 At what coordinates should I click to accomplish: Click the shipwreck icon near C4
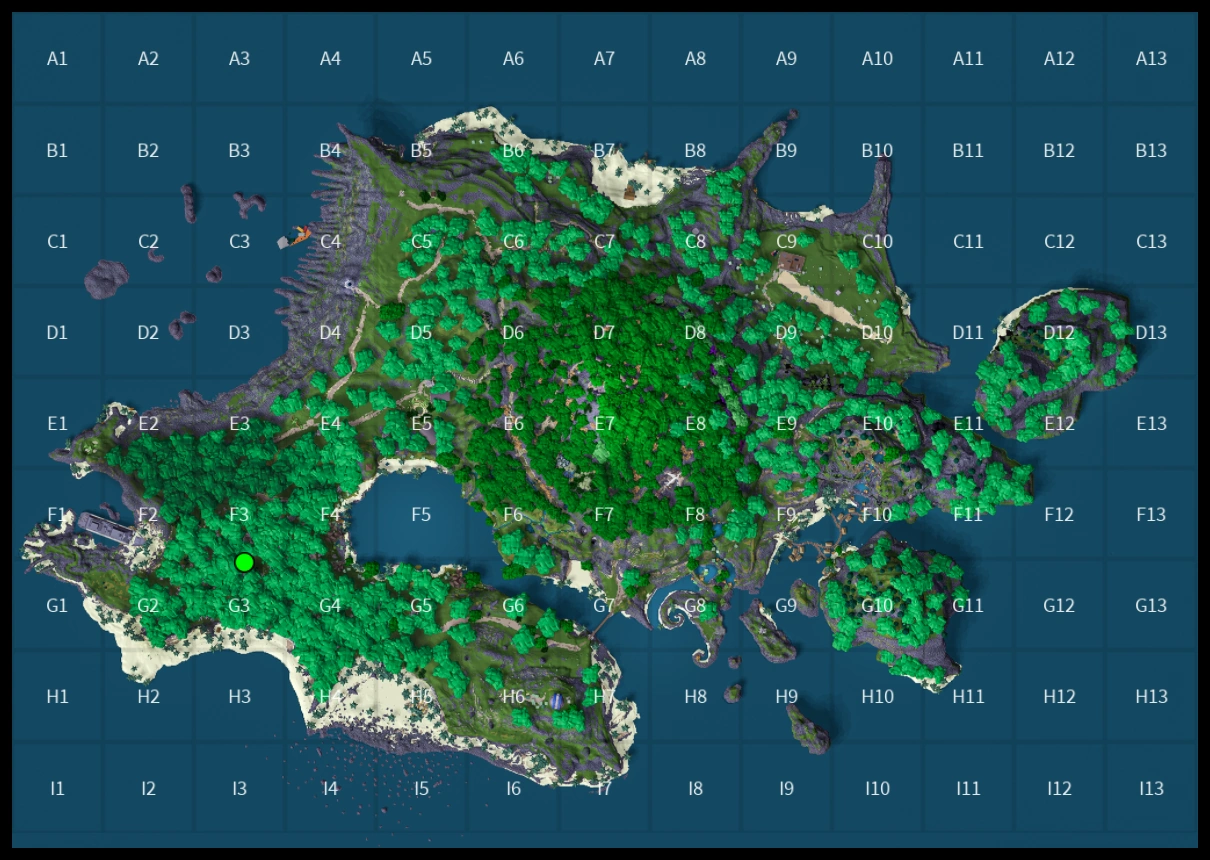point(295,238)
